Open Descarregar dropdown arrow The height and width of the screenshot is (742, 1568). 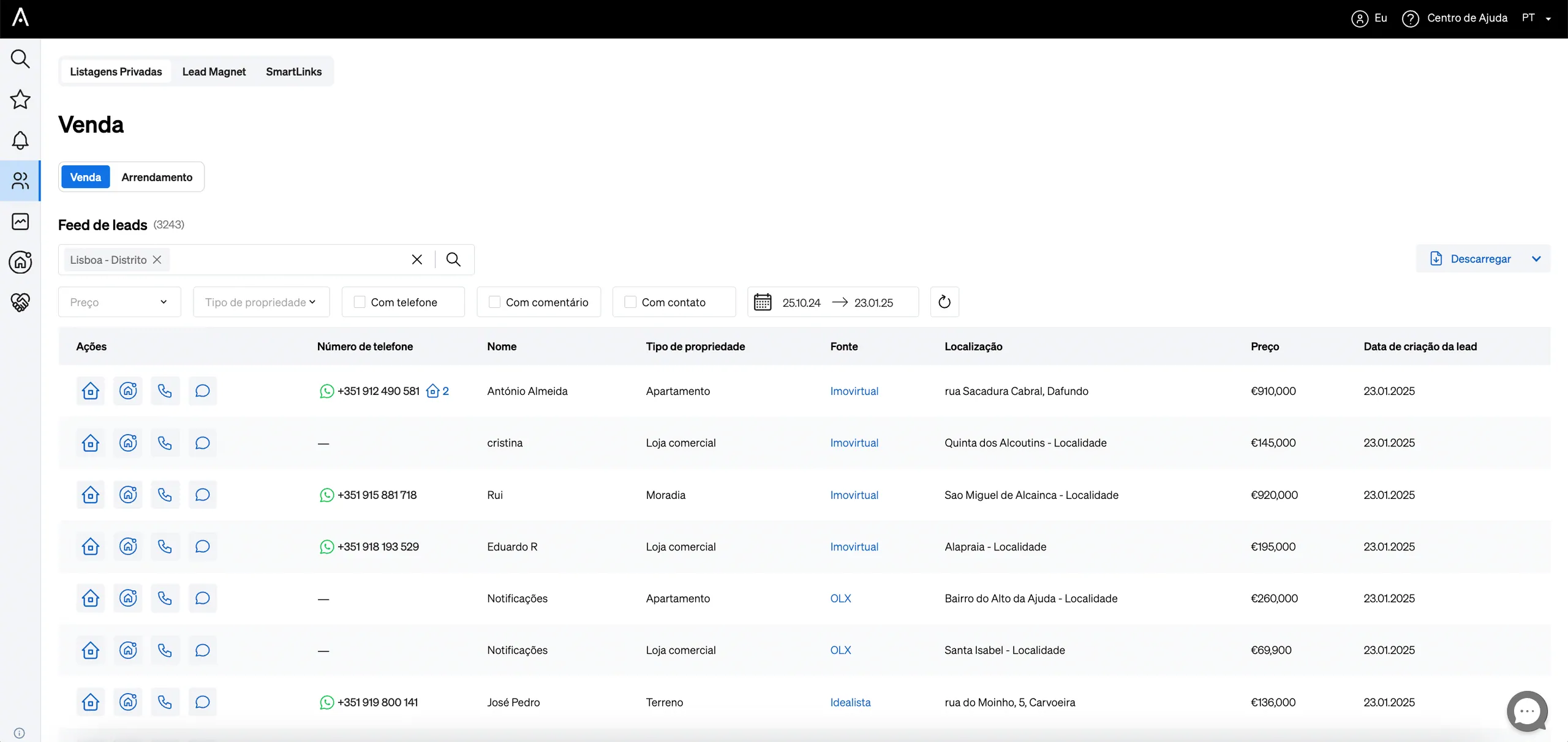click(x=1536, y=259)
